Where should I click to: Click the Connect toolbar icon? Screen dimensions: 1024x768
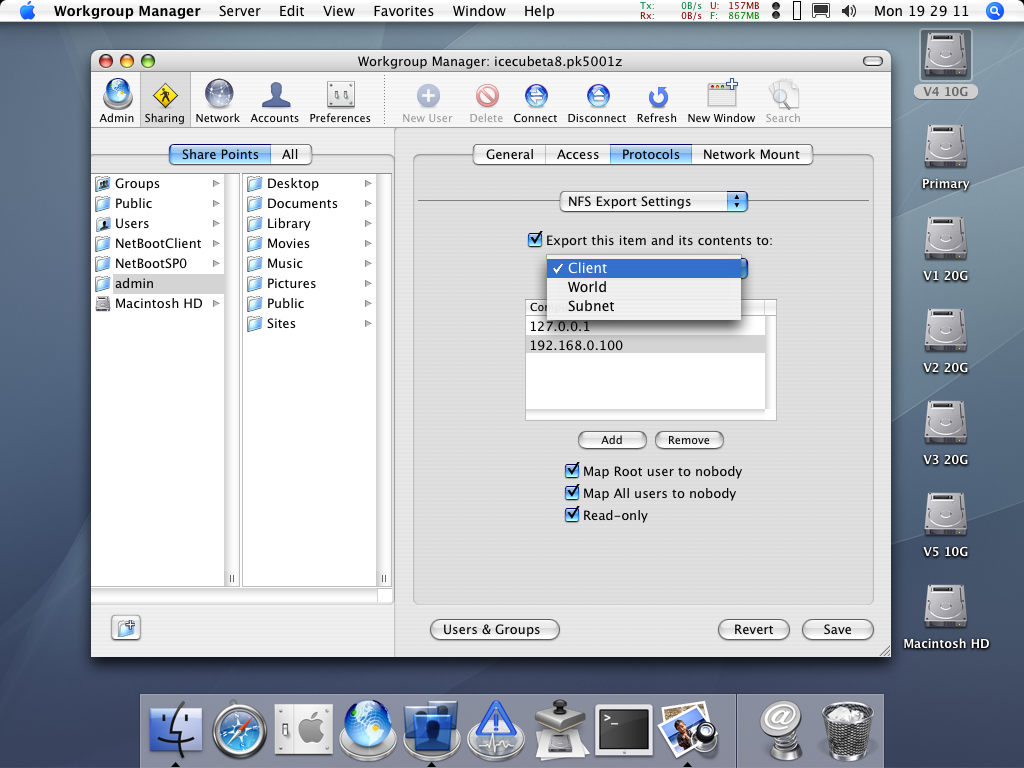click(536, 103)
